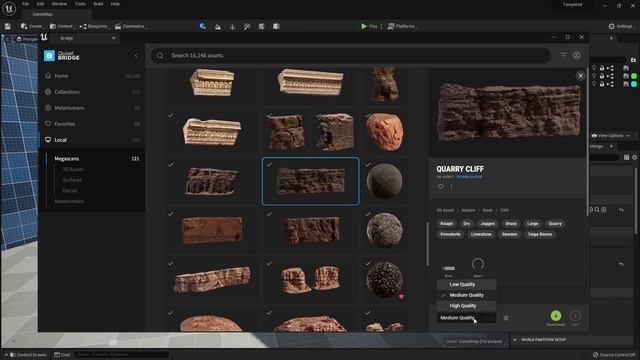Open the Bridge account profile icon
The width and height of the screenshot is (640, 360).
(577, 56)
